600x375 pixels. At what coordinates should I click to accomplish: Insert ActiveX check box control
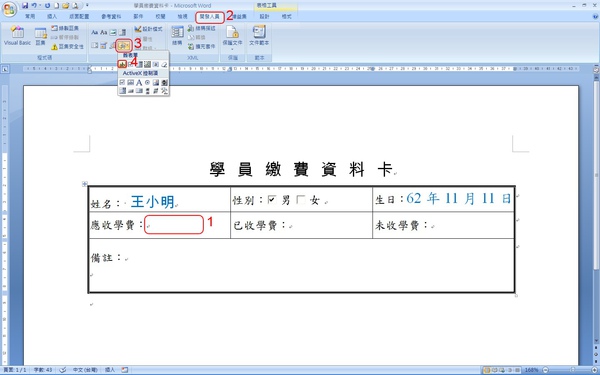(122, 82)
